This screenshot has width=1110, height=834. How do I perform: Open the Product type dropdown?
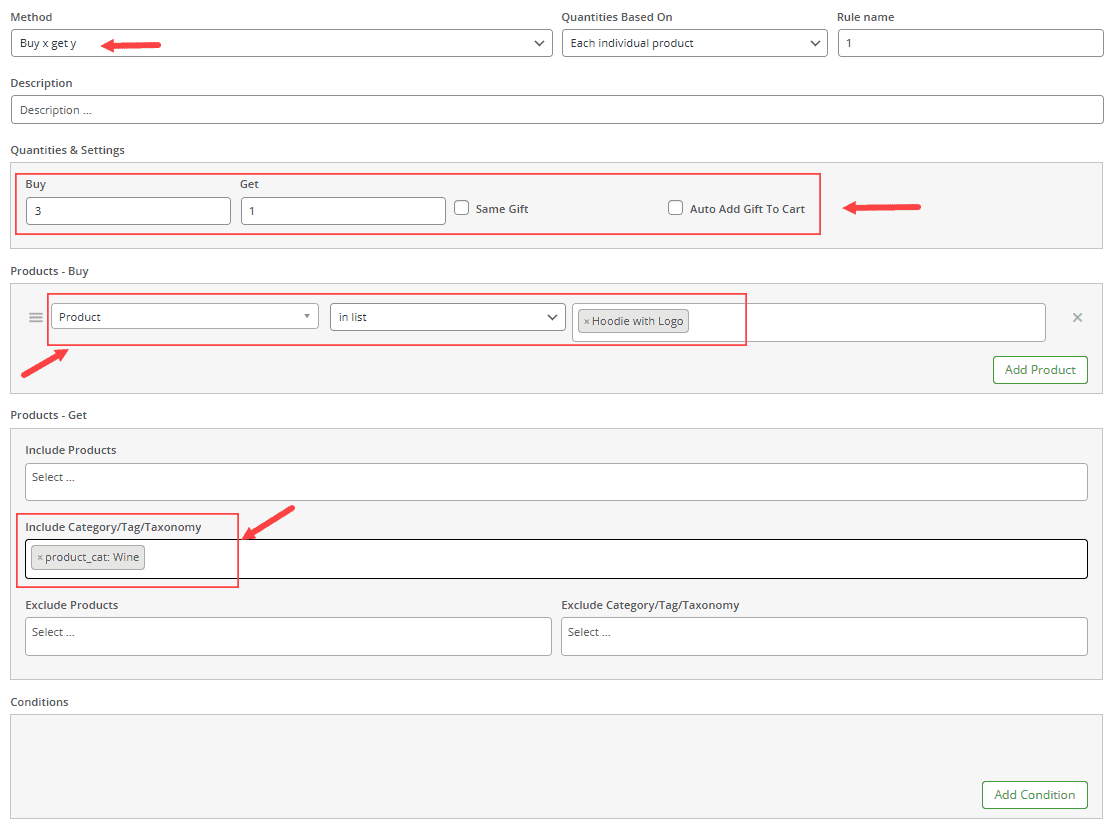[x=185, y=317]
